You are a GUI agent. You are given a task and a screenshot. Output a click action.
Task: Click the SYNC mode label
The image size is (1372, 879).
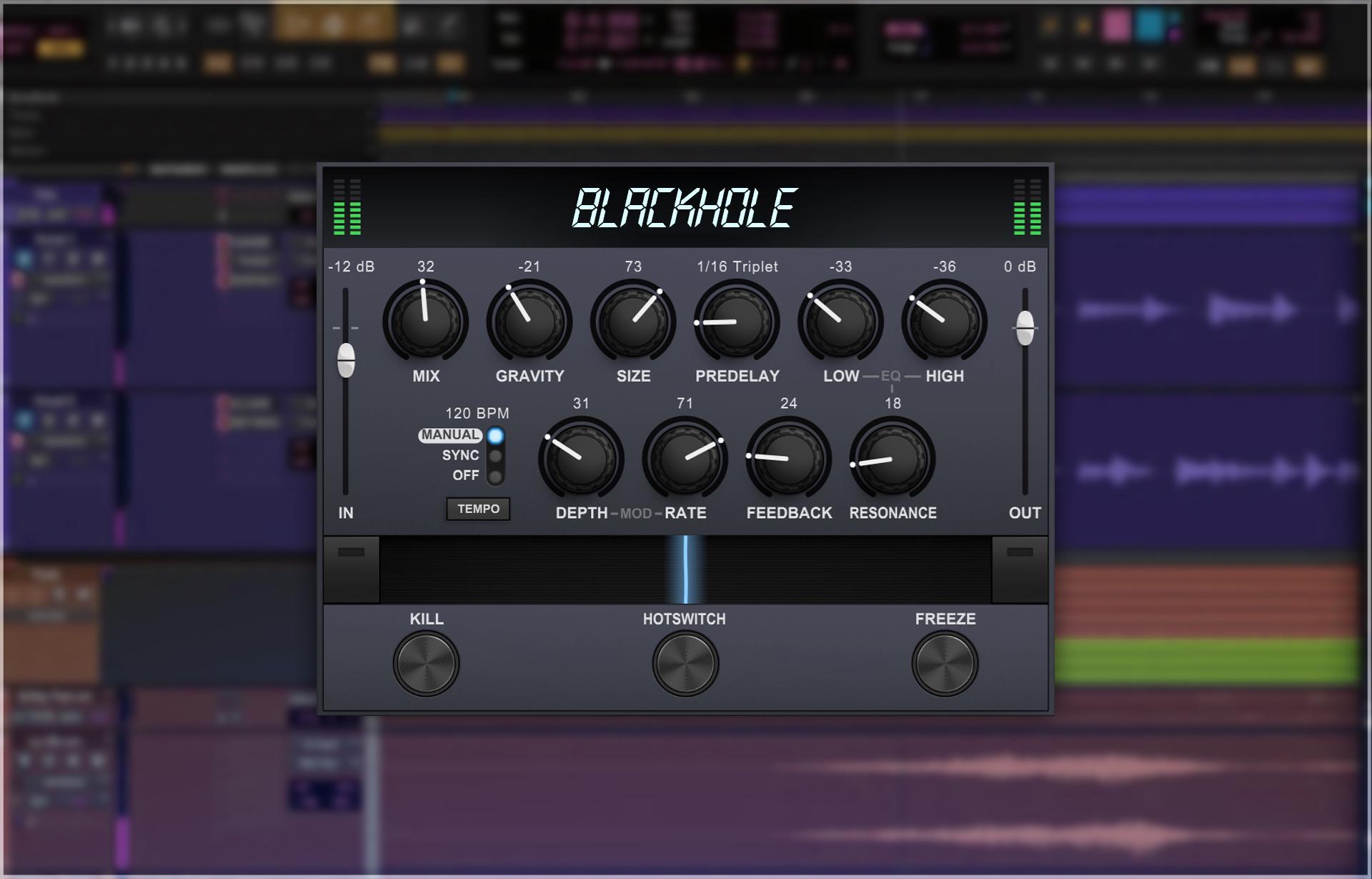460,455
